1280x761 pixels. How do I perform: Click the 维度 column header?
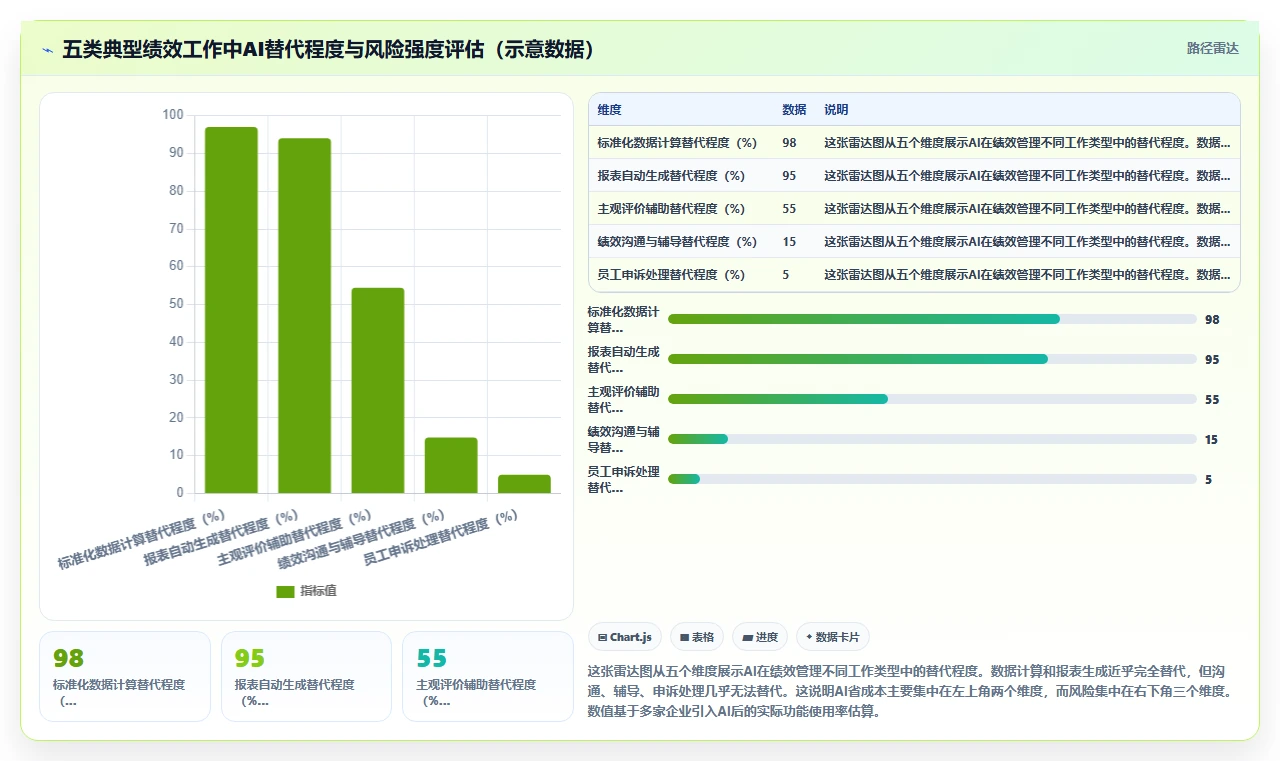609,110
